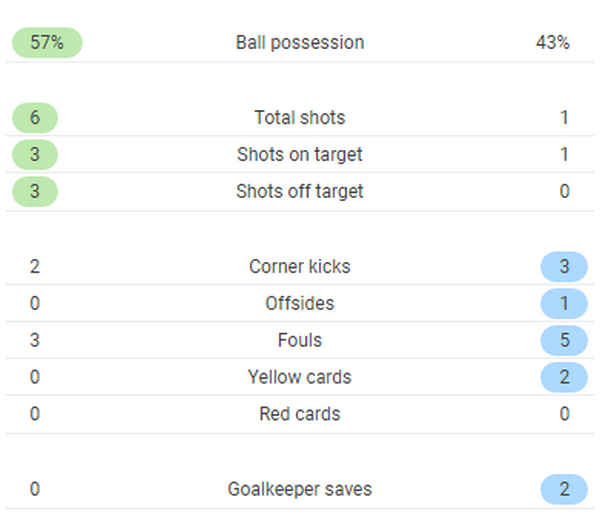Viewport: 600px width, 526px height.
Task: Select the Goalkeeper saves label
Action: click(x=300, y=490)
